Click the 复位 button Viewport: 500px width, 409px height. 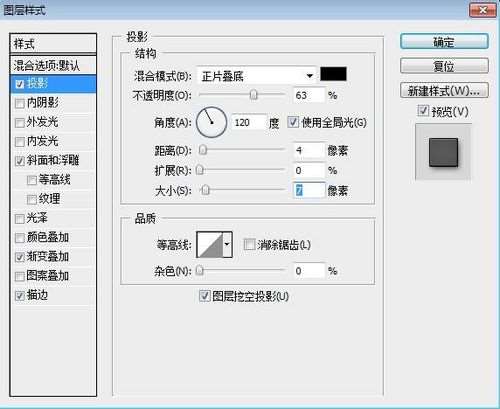tap(444, 66)
